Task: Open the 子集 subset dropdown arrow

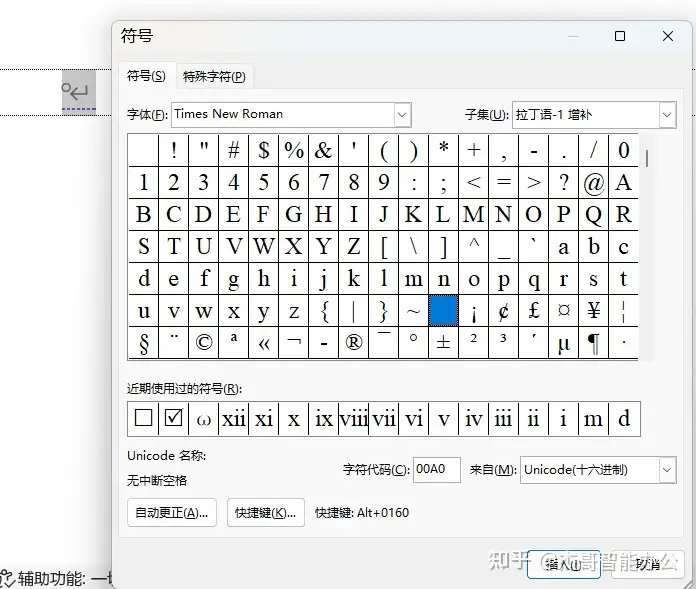Action: coord(667,115)
